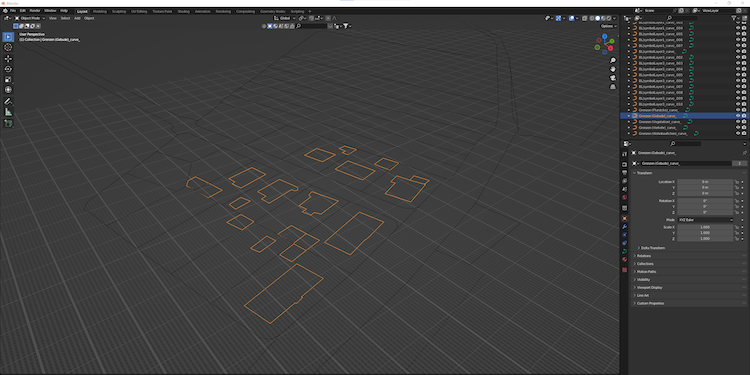The height and width of the screenshot is (375, 750).
Task: Open the Add menu in viewport header
Action: point(77,18)
